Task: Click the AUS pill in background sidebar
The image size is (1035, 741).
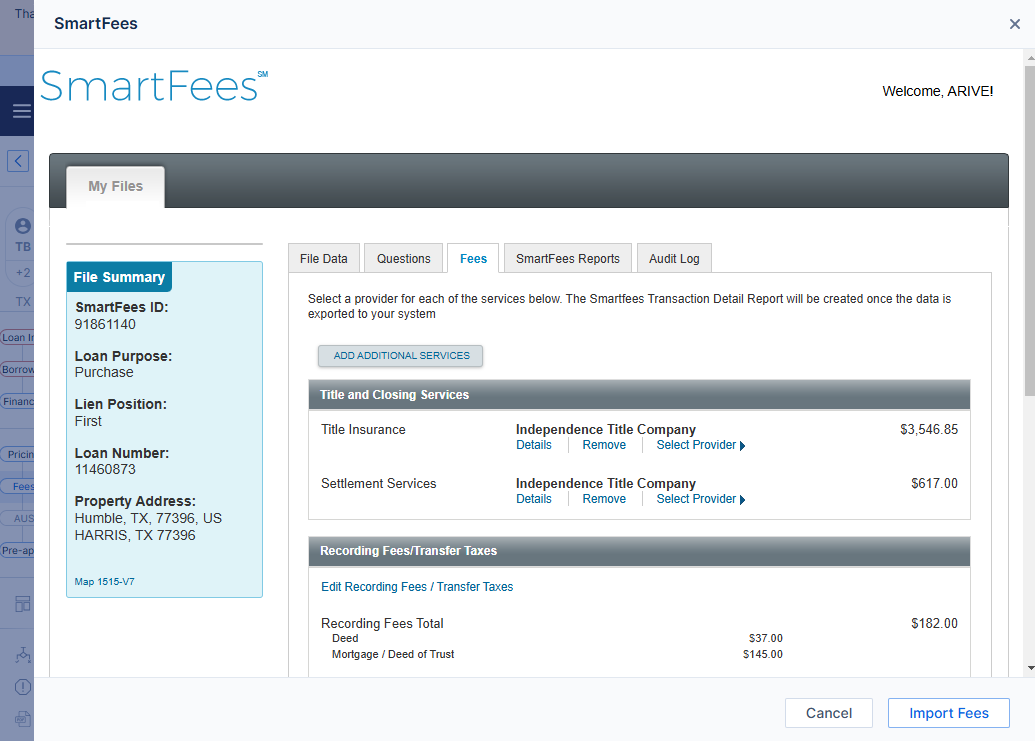Action: click(18, 518)
